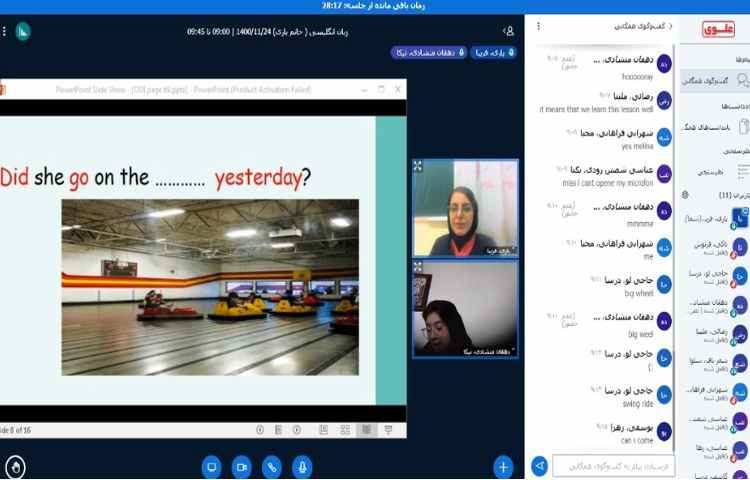Expand fullscreen on the student's webcam video
The width and height of the screenshot is (750, 480).
(418, 268)
